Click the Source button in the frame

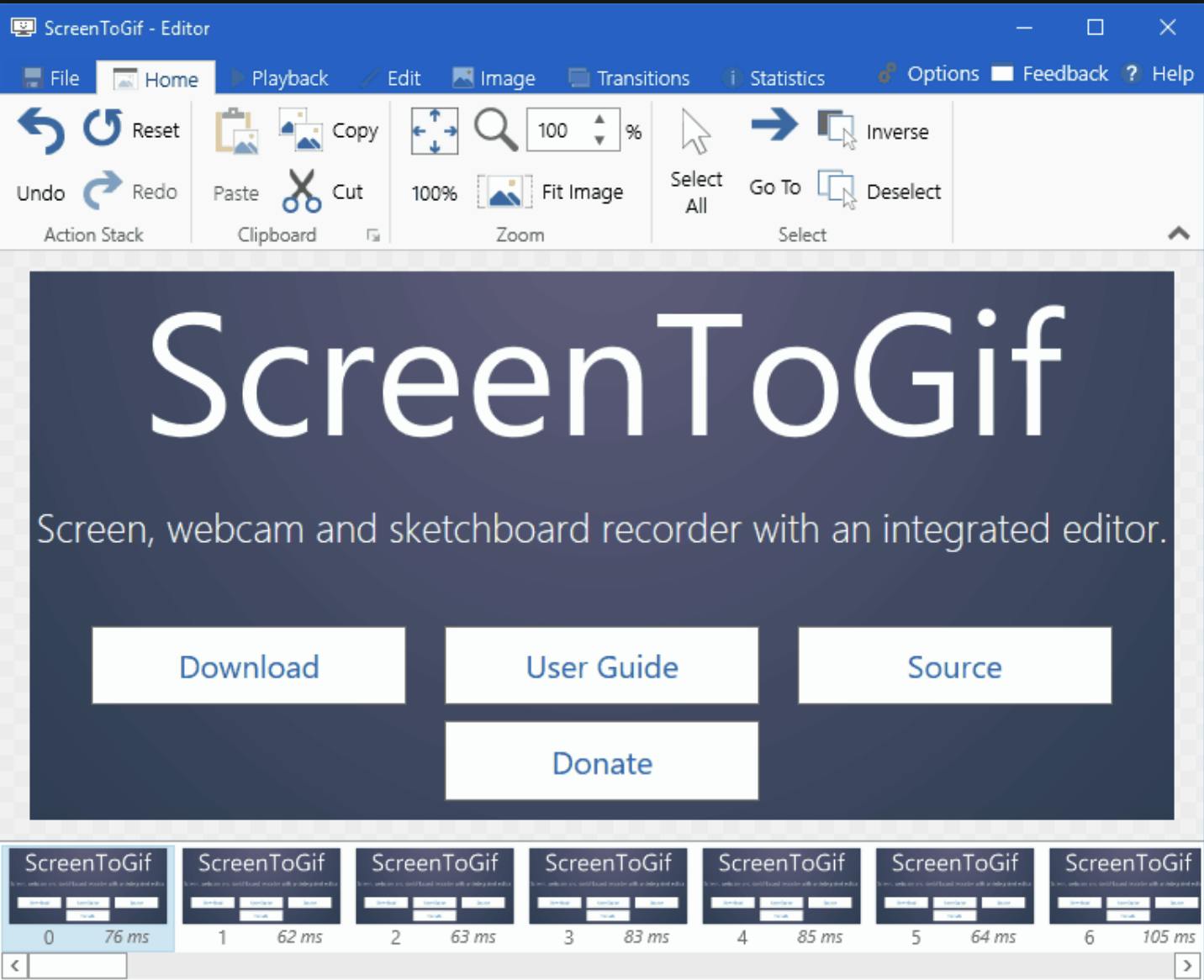pyautogui.click(x=955, y=666)
